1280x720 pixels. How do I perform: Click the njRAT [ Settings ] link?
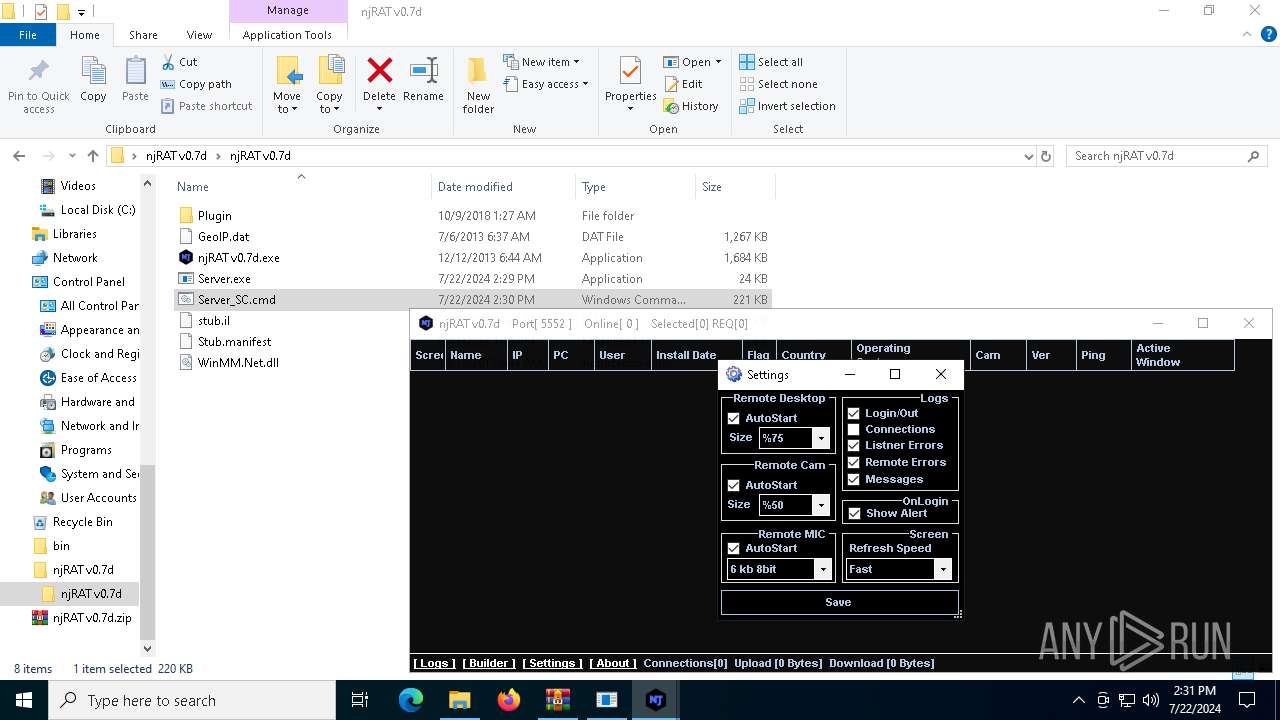(x=552, y=663)
